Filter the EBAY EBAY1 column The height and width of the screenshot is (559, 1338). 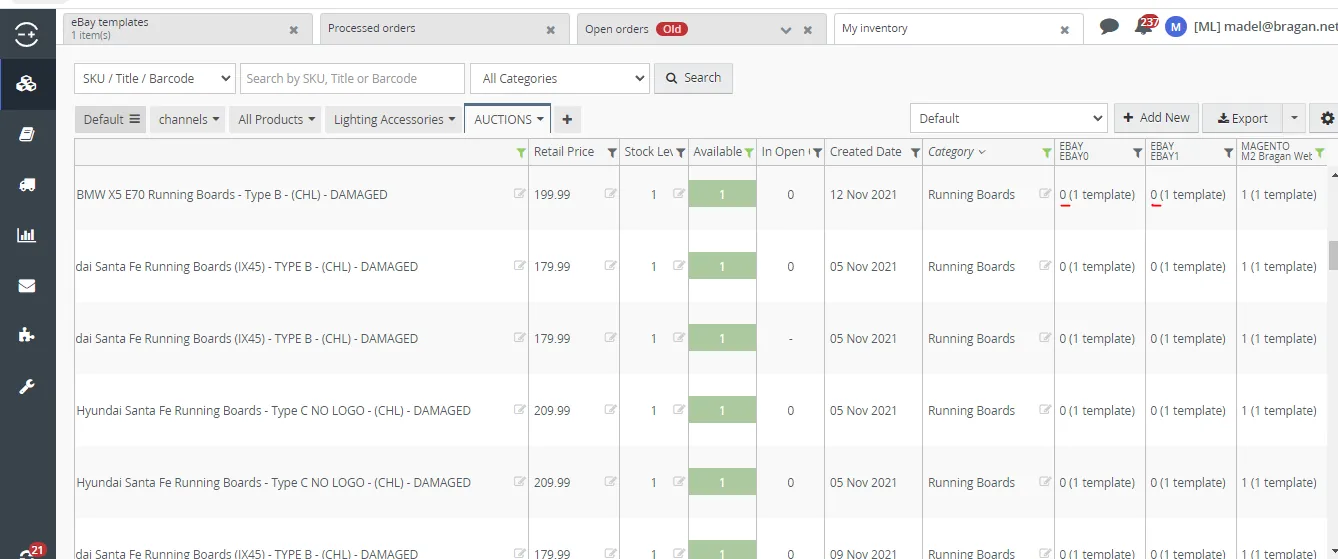pyautogui.click(x=1228, y=152)
